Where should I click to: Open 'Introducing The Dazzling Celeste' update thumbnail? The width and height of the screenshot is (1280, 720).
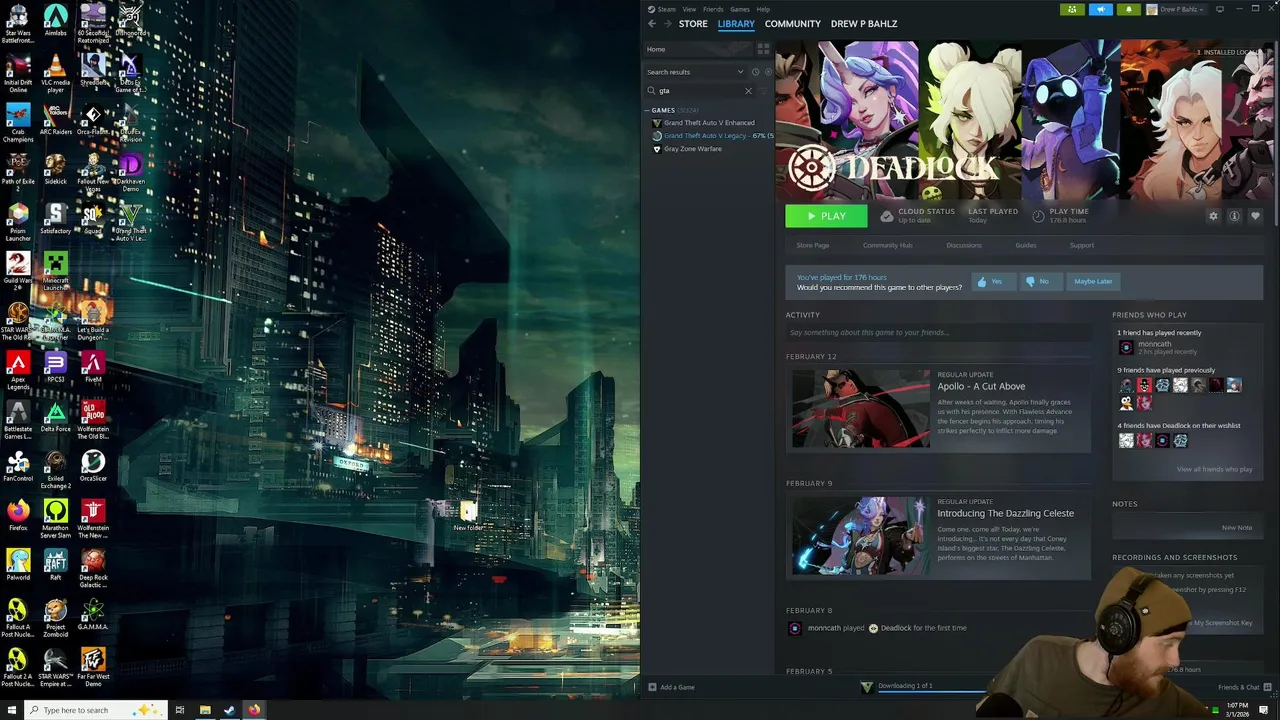(860, 536)
